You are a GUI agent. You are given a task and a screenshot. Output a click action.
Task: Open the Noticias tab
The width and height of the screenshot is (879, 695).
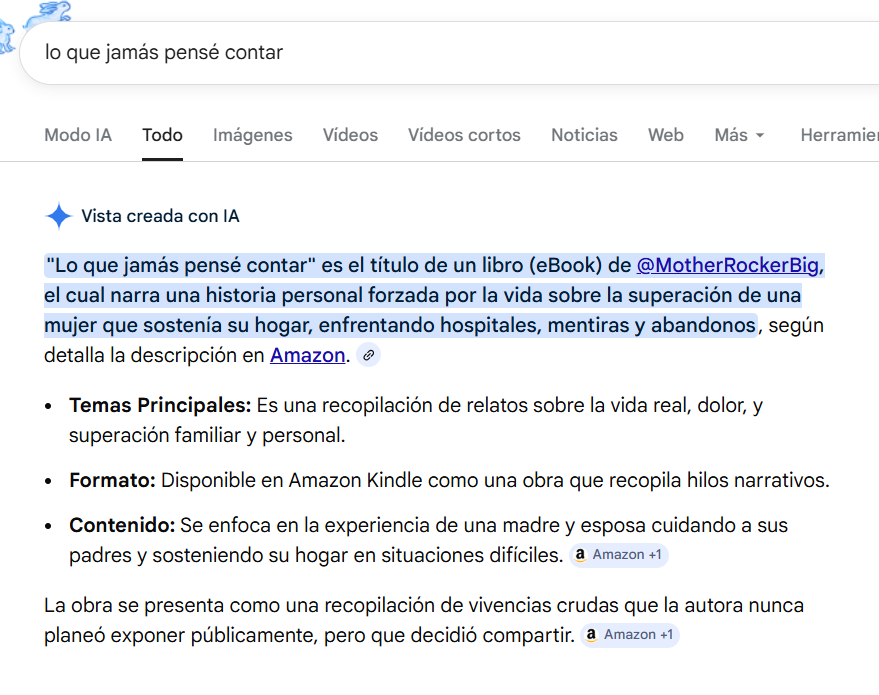coord(584,135)
